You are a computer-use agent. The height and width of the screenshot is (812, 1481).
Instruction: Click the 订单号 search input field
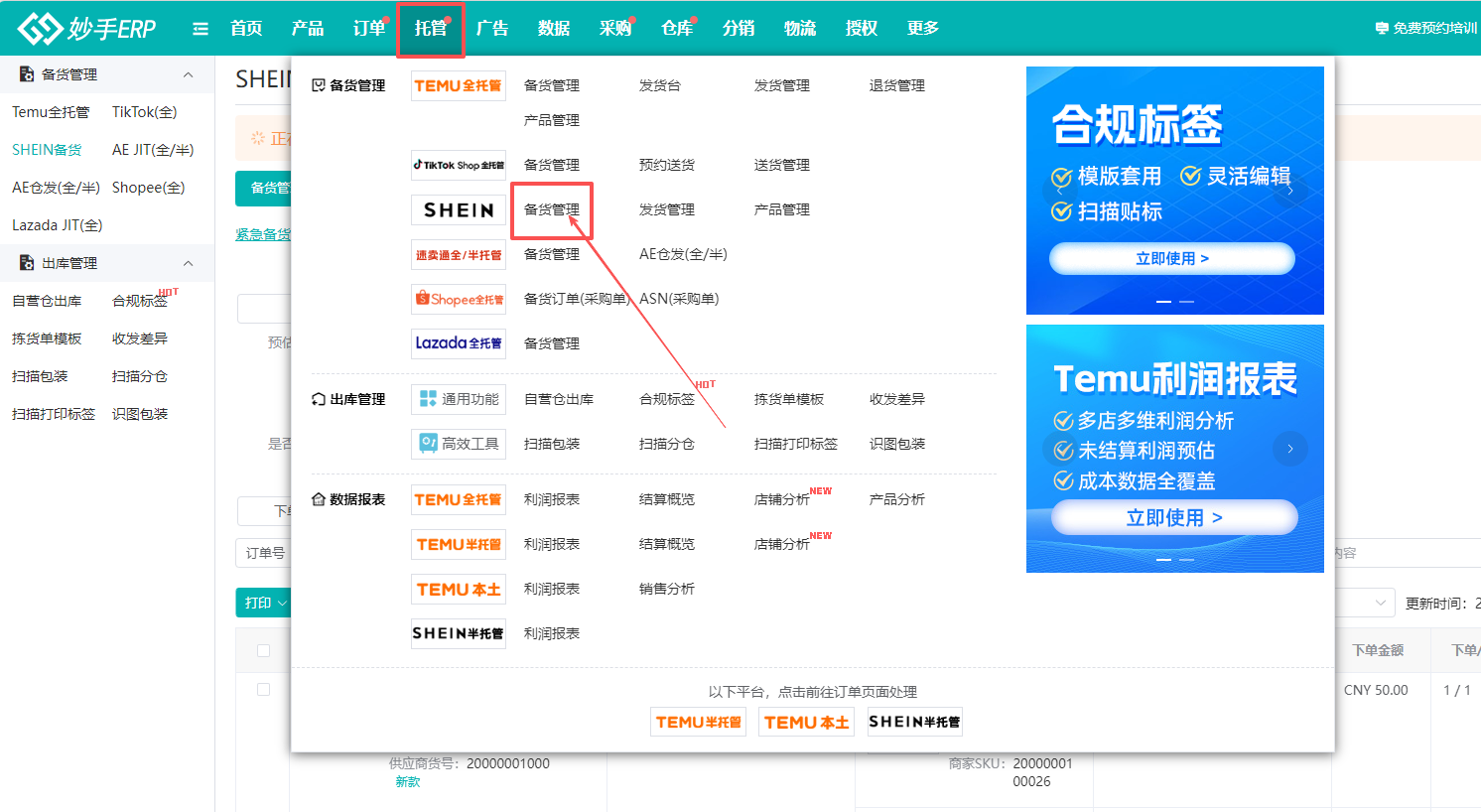[270, 553]
